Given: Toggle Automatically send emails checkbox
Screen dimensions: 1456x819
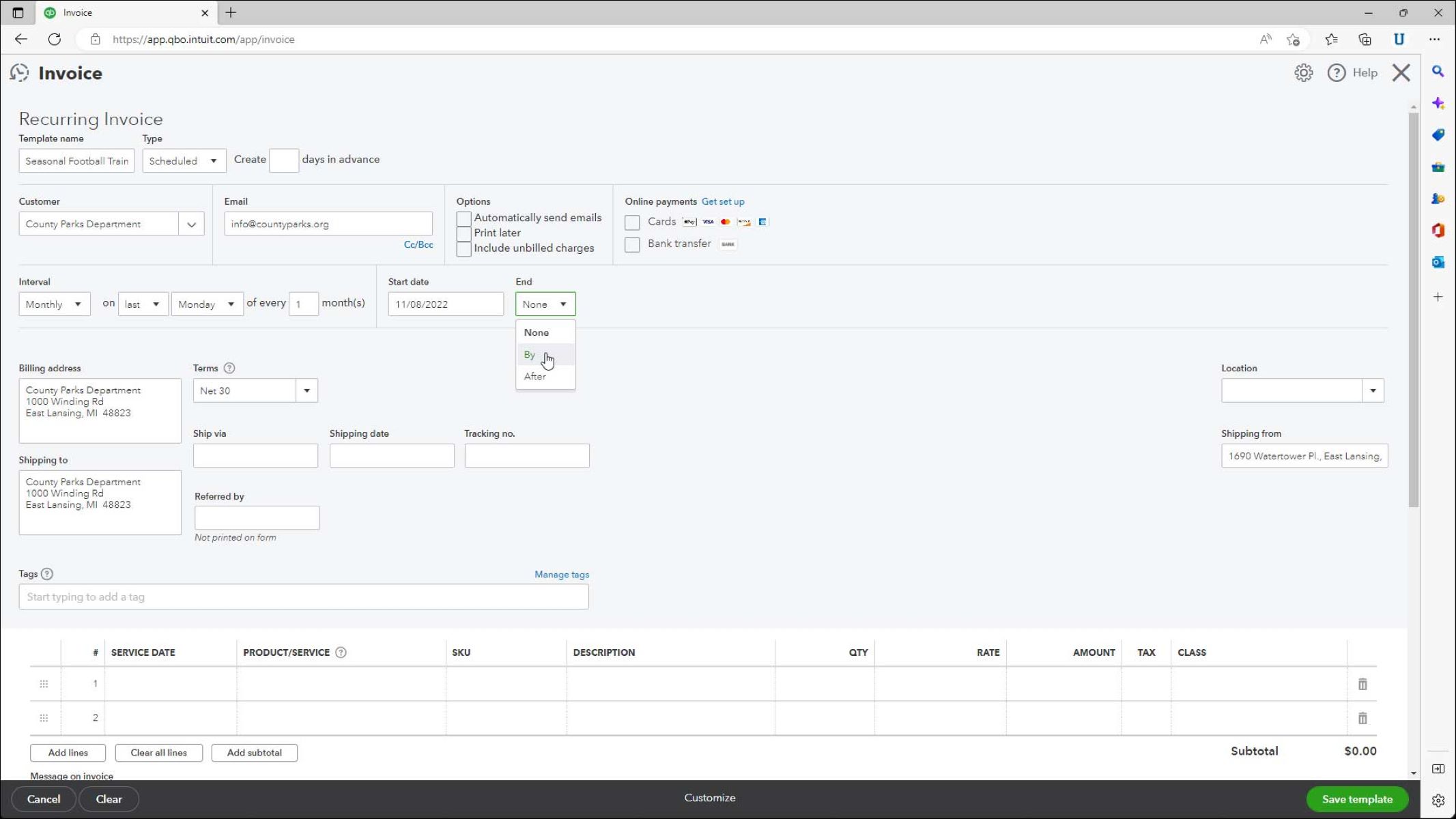Looking at the screenshot, I should pos(463,217).
